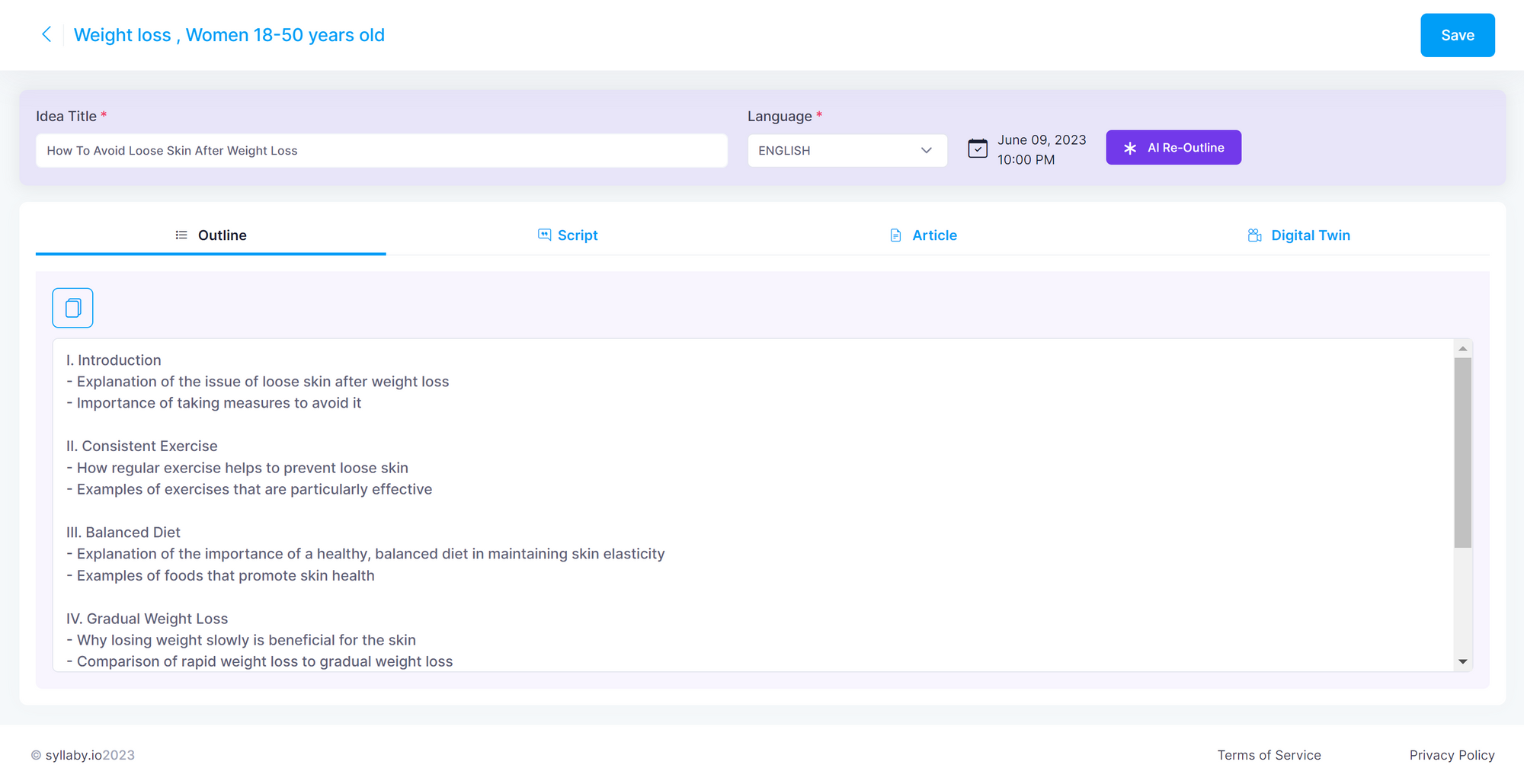This screenshot has width=1524, height=784.
Task: Switch to the Outline tab
Action: [211, 235]
